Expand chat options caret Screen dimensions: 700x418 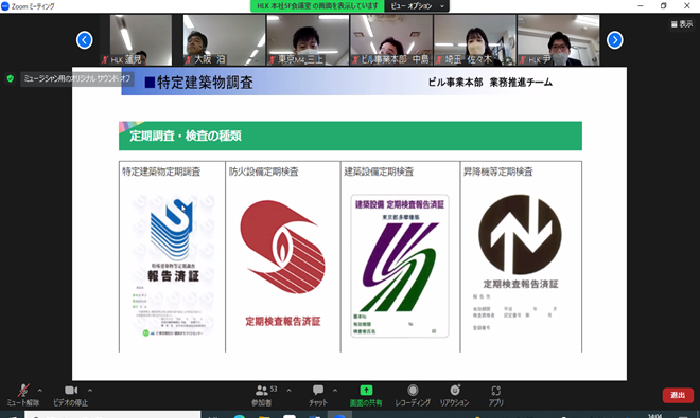pyautogui.click(x=335, y=391)
